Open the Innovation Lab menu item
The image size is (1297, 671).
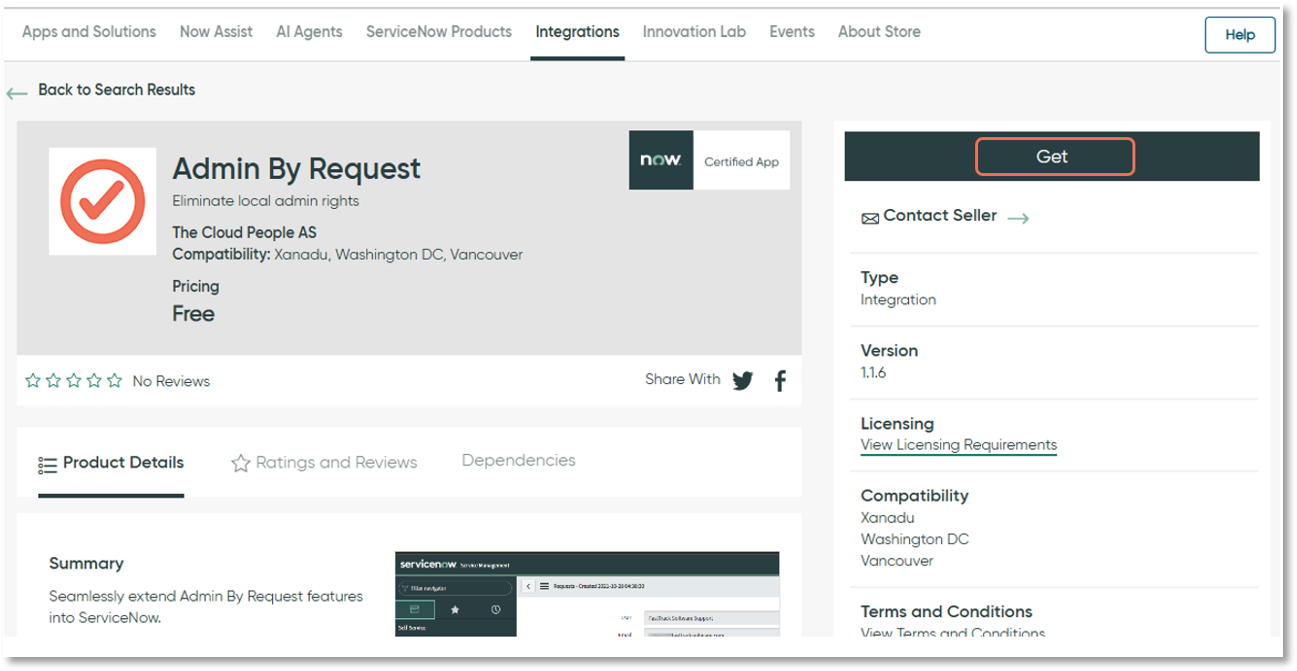coord(694,32)
